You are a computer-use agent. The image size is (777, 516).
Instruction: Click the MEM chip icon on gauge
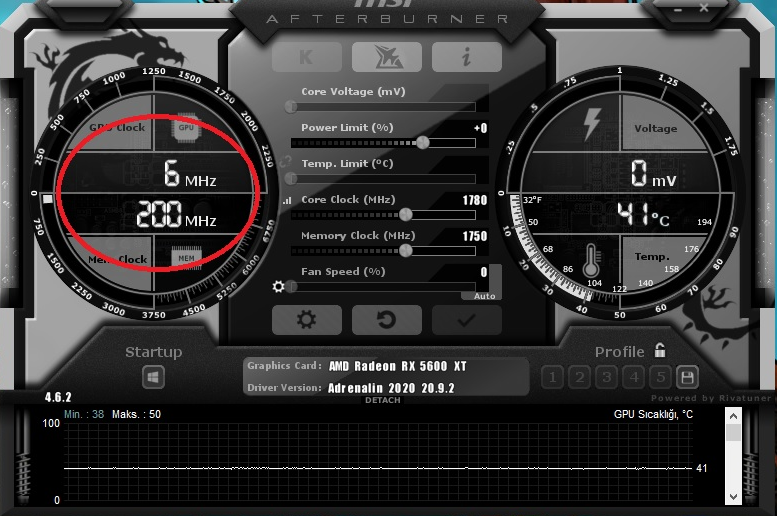(186, 258)
